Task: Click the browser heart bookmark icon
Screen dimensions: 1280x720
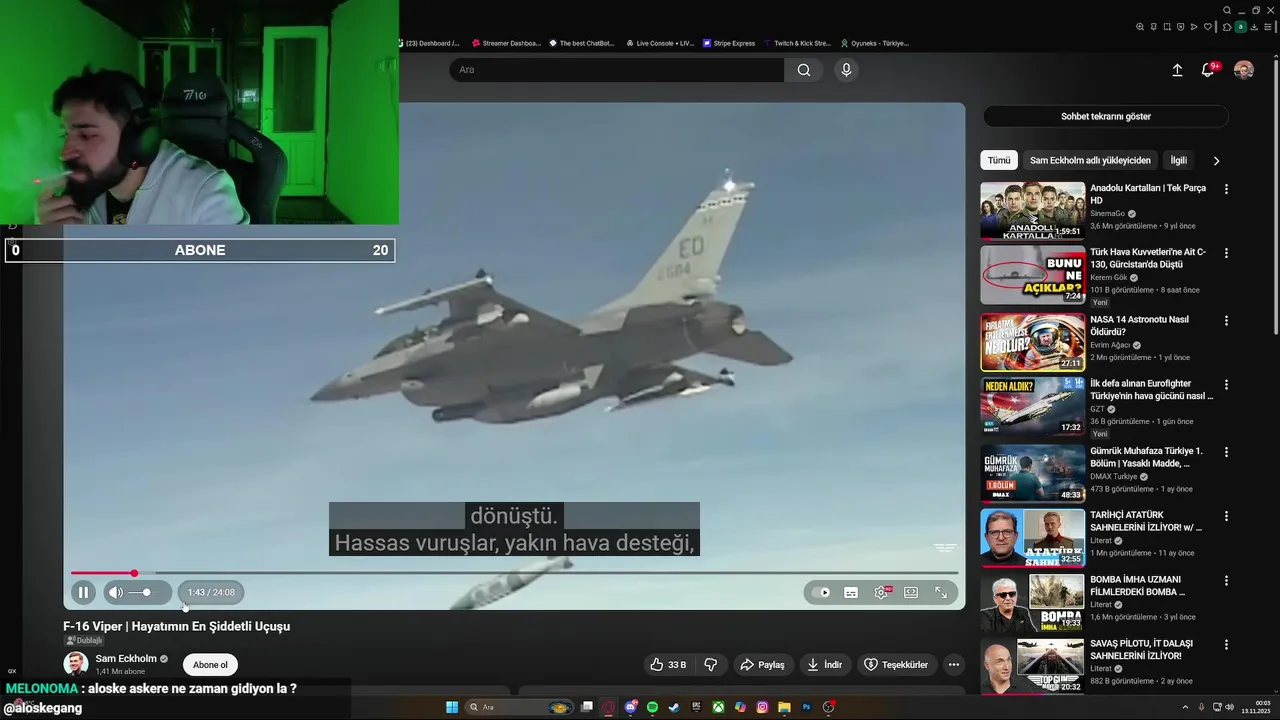Action: point(1207,27)
